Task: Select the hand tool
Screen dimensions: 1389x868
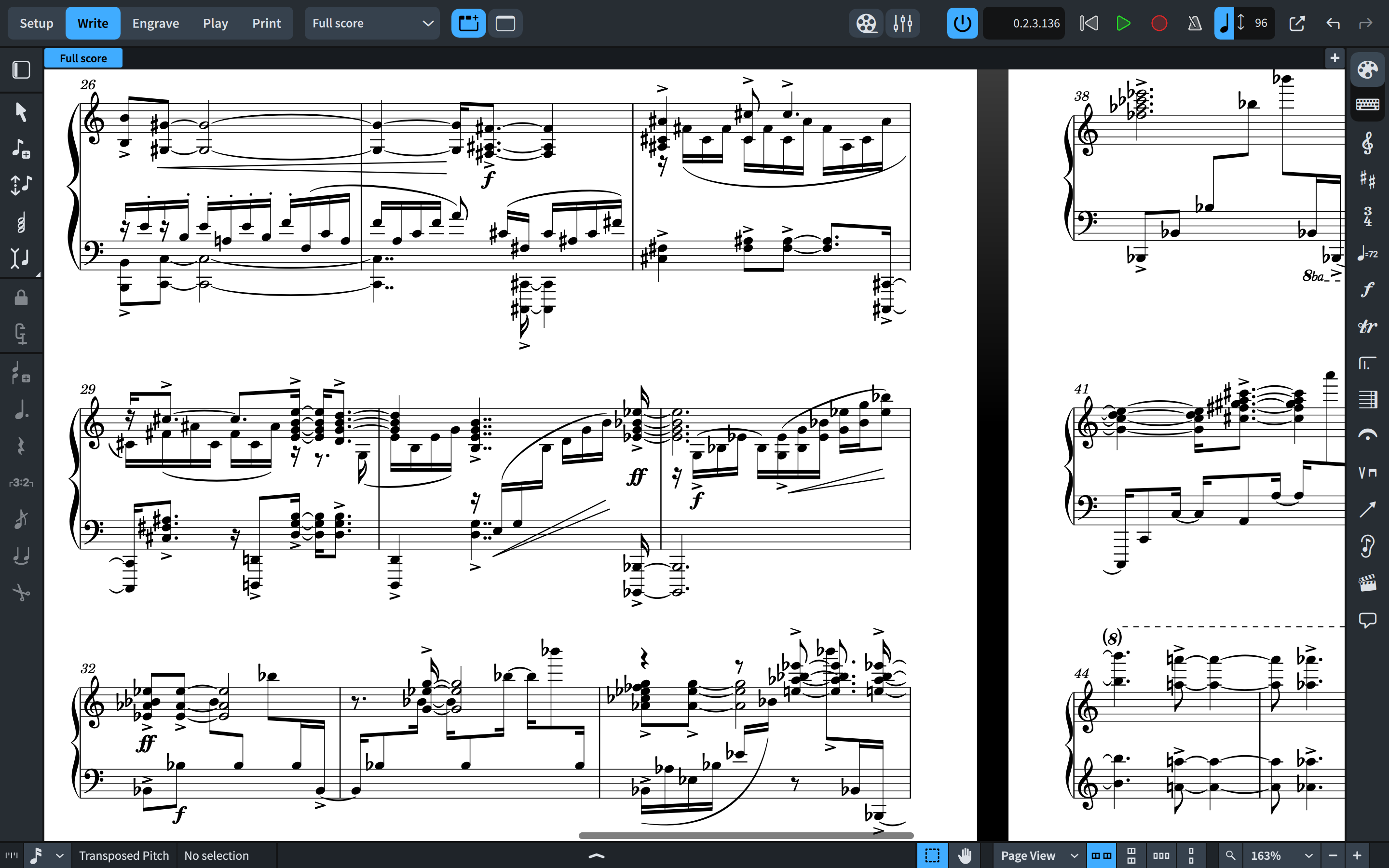Action: 965,855
